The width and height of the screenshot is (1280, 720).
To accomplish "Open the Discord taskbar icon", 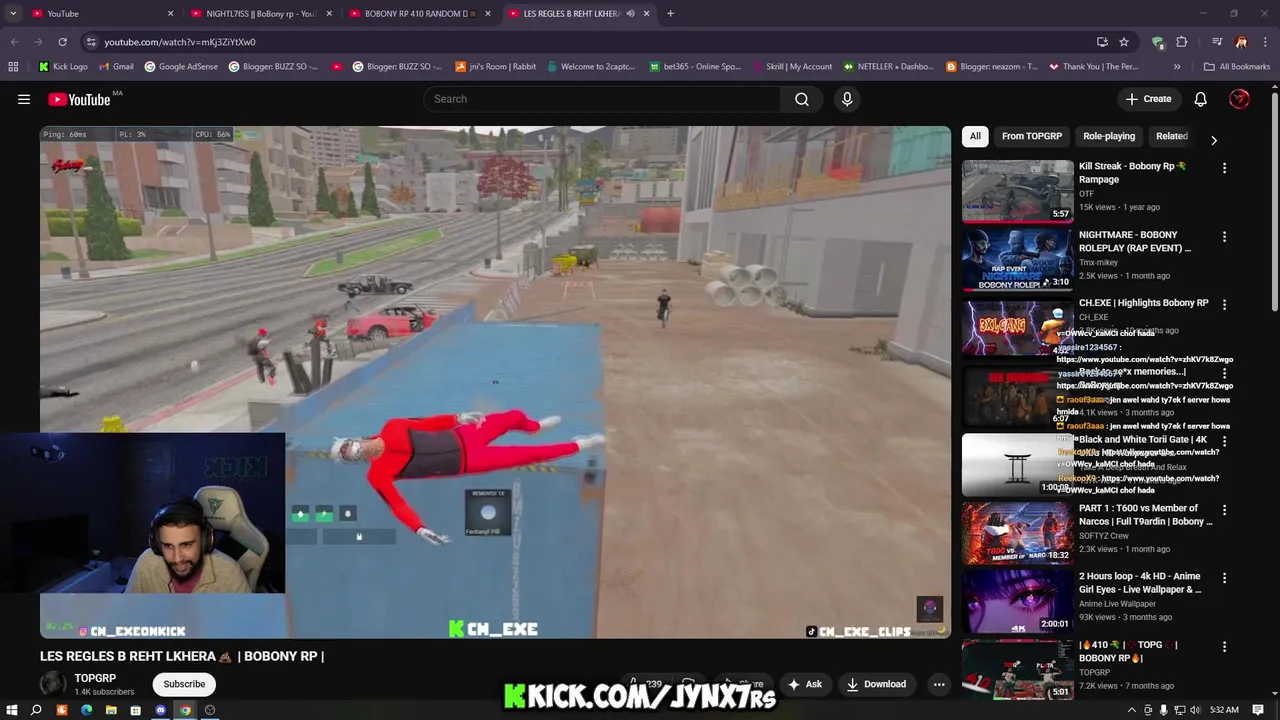I will coord(160,710).
